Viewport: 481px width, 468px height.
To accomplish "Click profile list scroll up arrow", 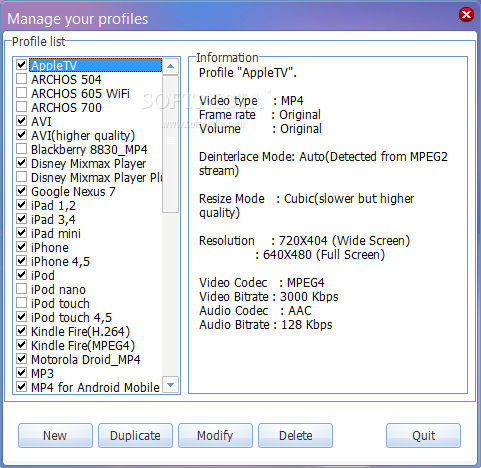I will (170, 66).
